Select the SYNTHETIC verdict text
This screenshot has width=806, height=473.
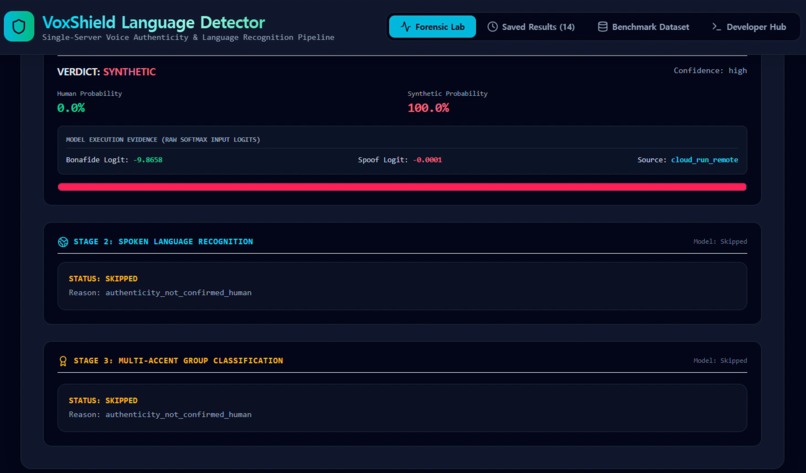coord(130,72)
